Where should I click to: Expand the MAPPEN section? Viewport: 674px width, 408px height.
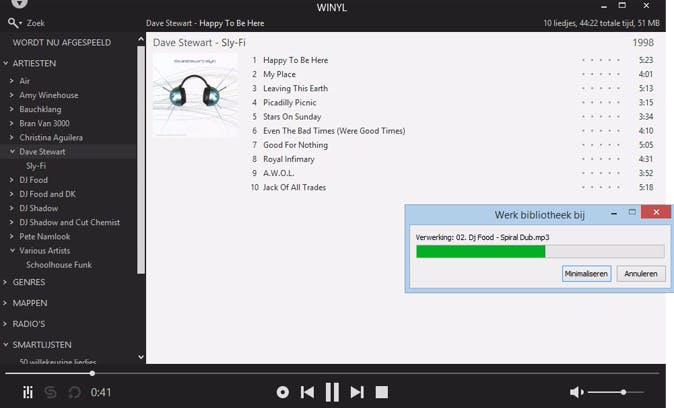tap(6, 303)
